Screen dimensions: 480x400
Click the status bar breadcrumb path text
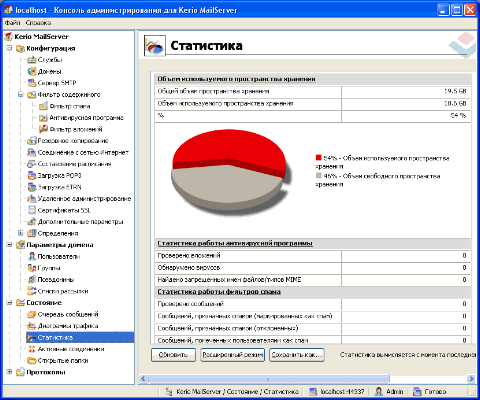tap(237, 391)
